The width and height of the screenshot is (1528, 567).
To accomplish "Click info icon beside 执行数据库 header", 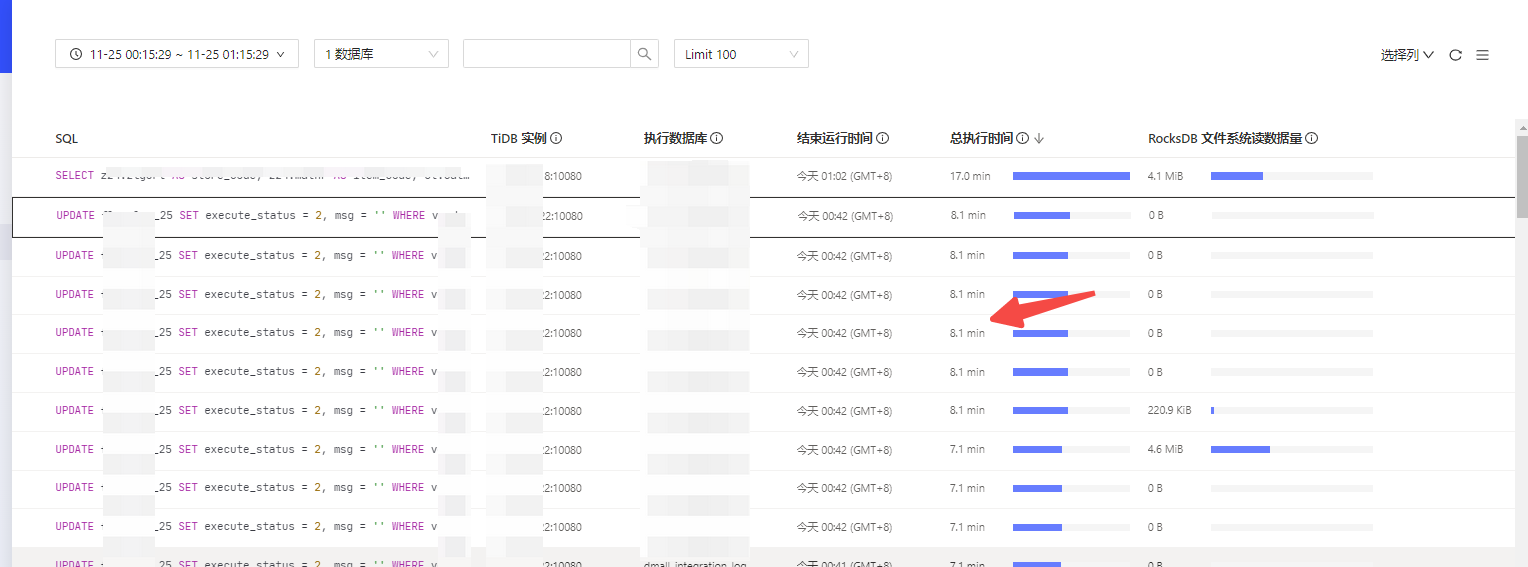I will [x=717, y=139].
